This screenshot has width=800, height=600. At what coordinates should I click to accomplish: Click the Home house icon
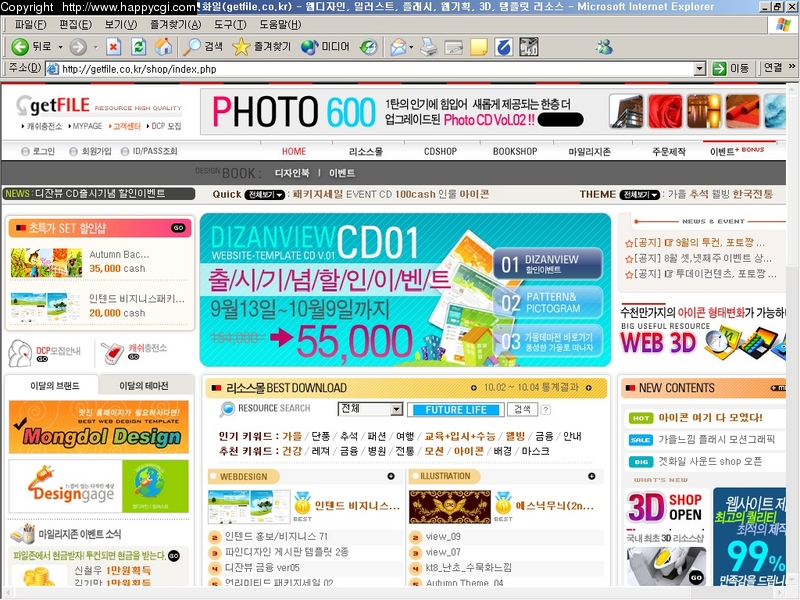click(x=163, y=47)
